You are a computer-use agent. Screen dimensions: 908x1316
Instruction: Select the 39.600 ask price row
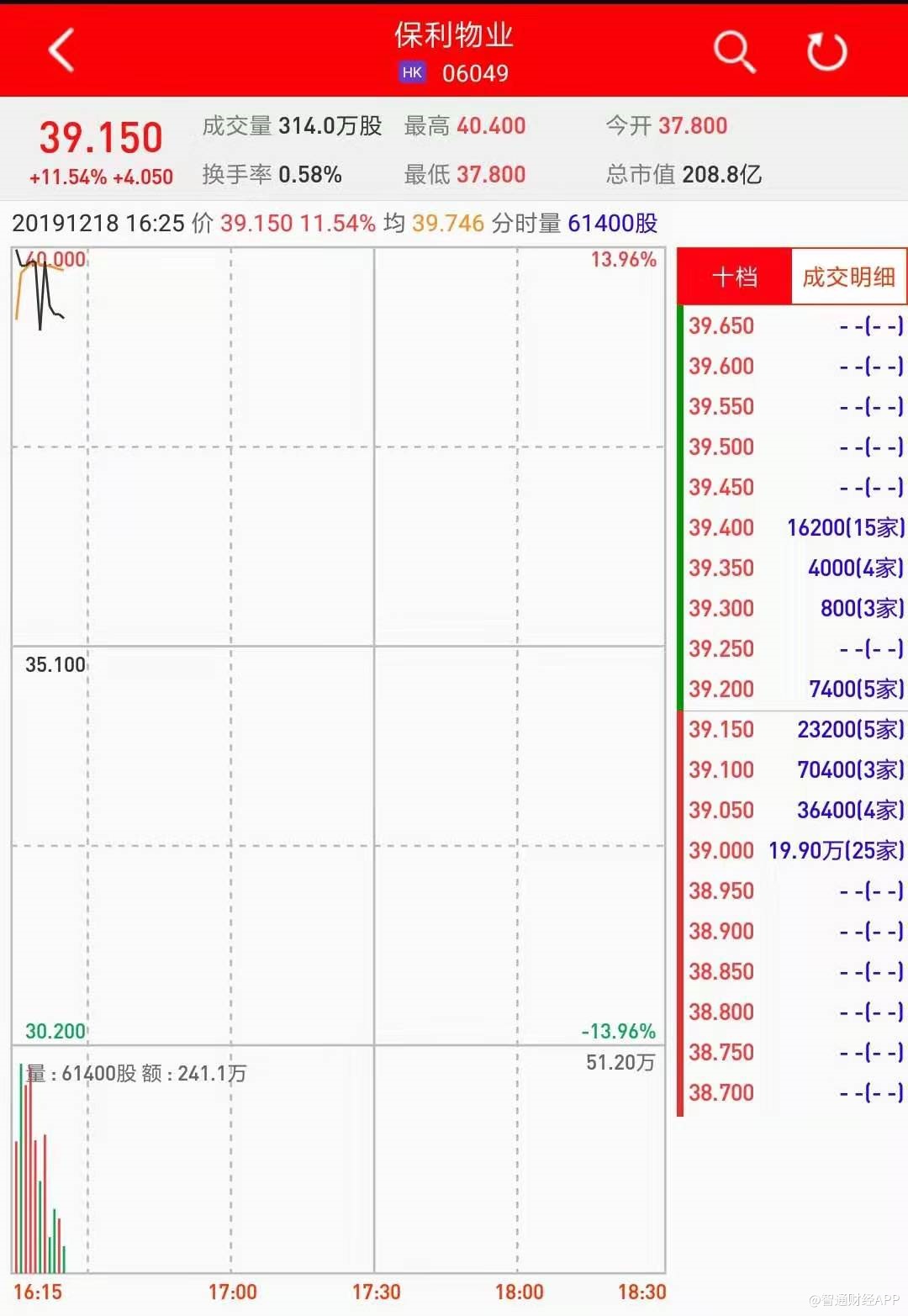794,366
